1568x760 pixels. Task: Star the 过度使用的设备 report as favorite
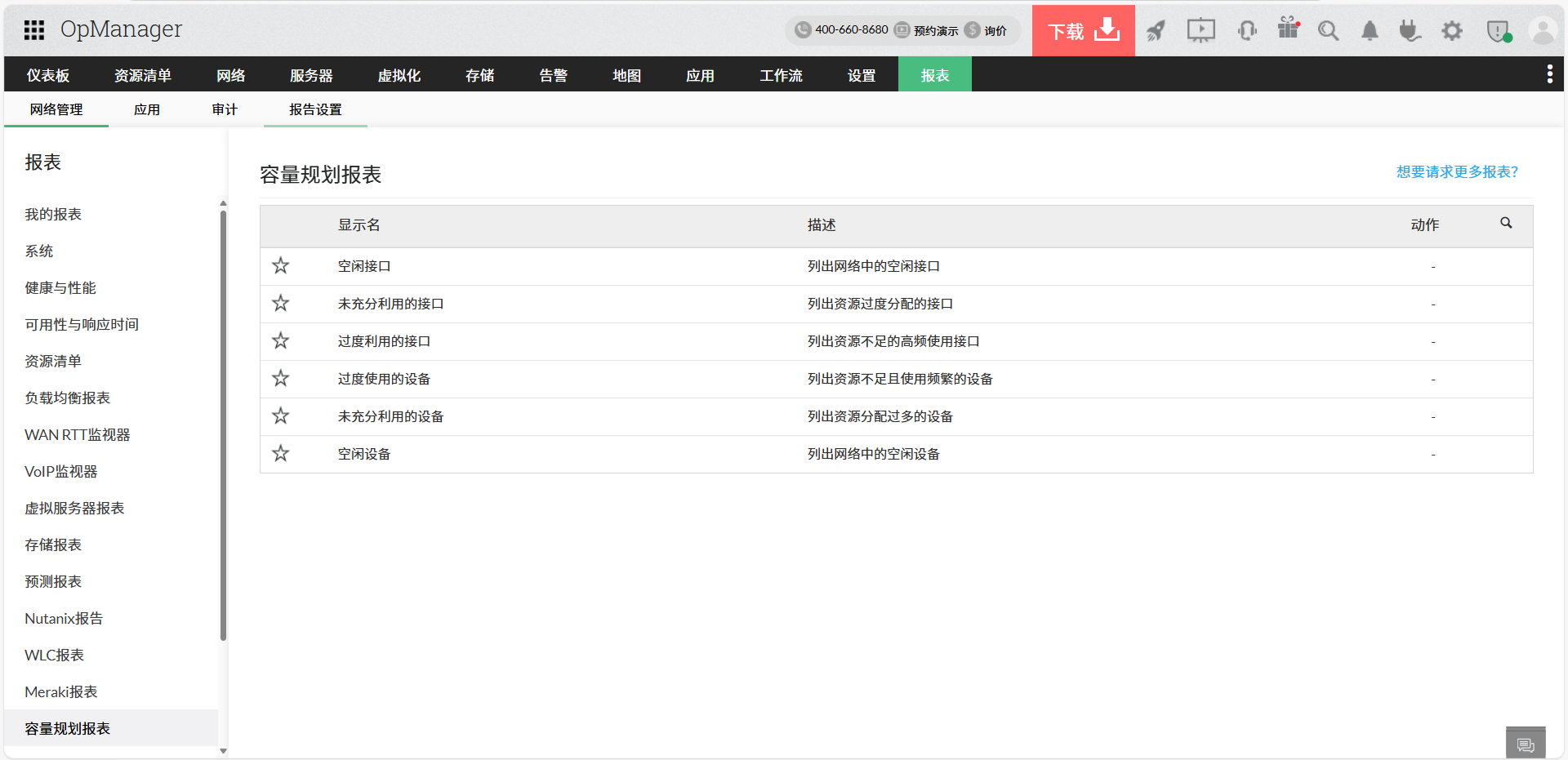[x=281, y=378]
